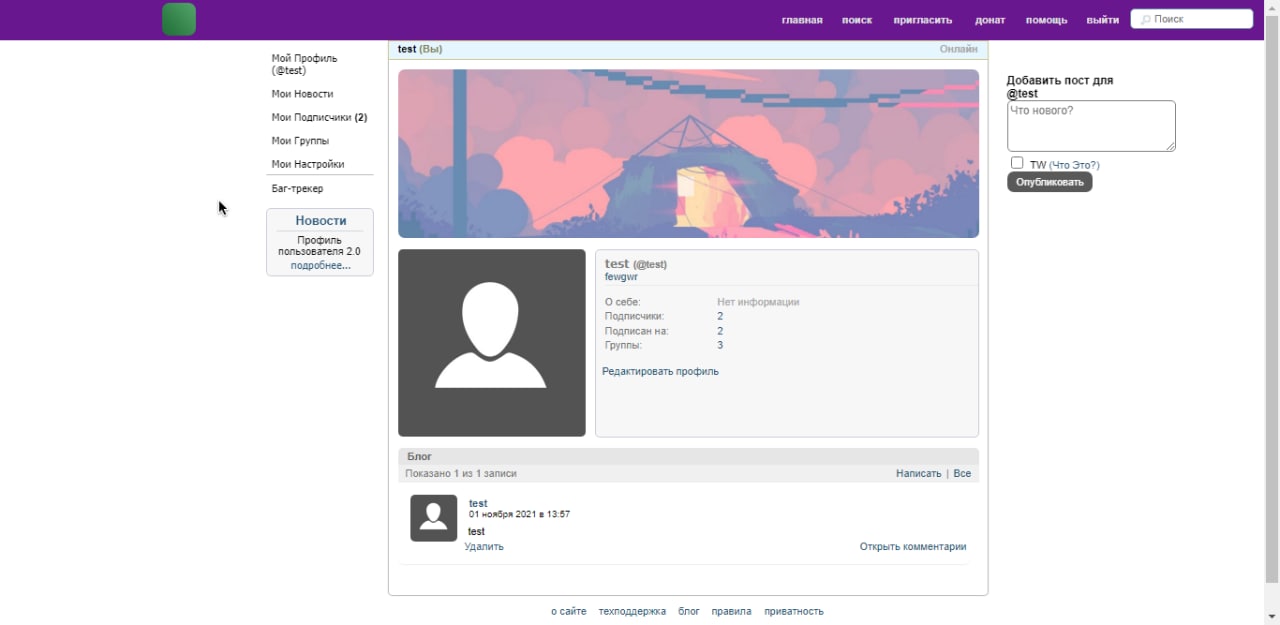Click the page vertical scrollbar thumb
This screenshot has width=1280, height=625.
coord(1272,300)
